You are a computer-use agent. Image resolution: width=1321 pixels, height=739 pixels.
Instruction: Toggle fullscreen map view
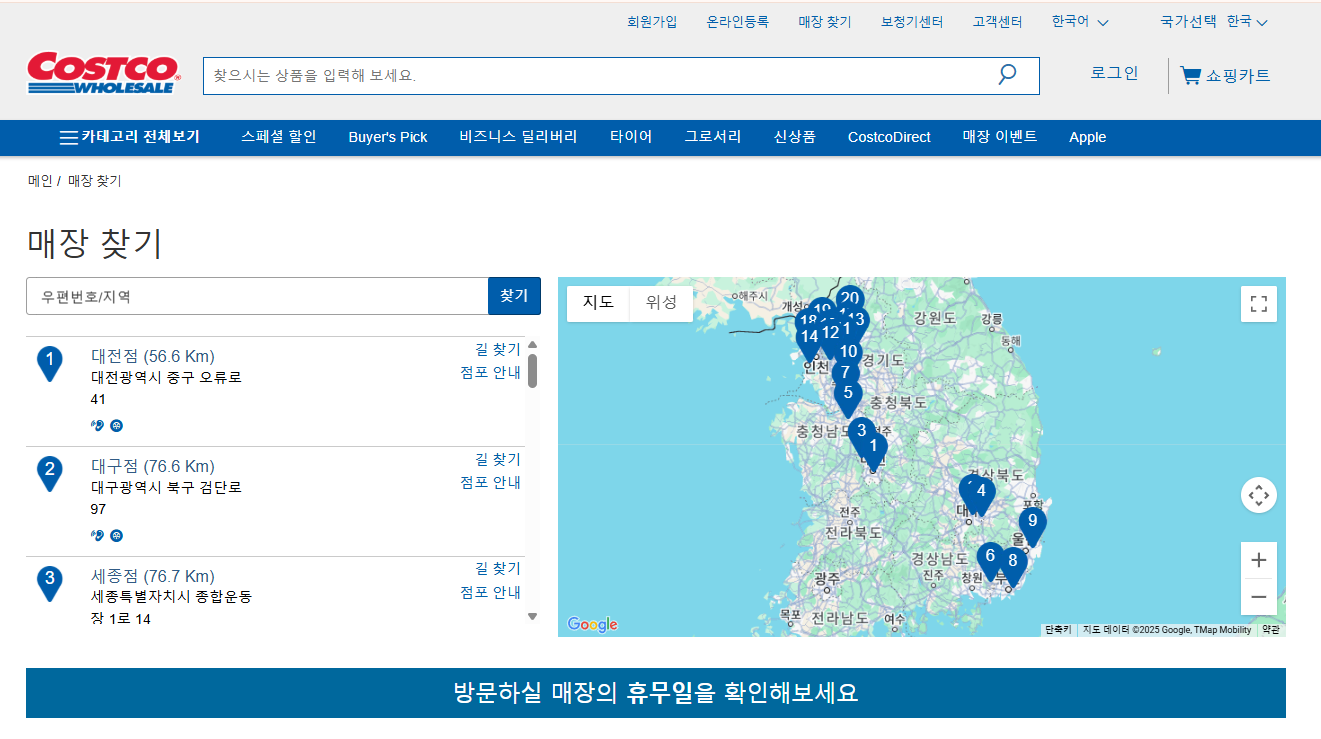pos(1259,304)
